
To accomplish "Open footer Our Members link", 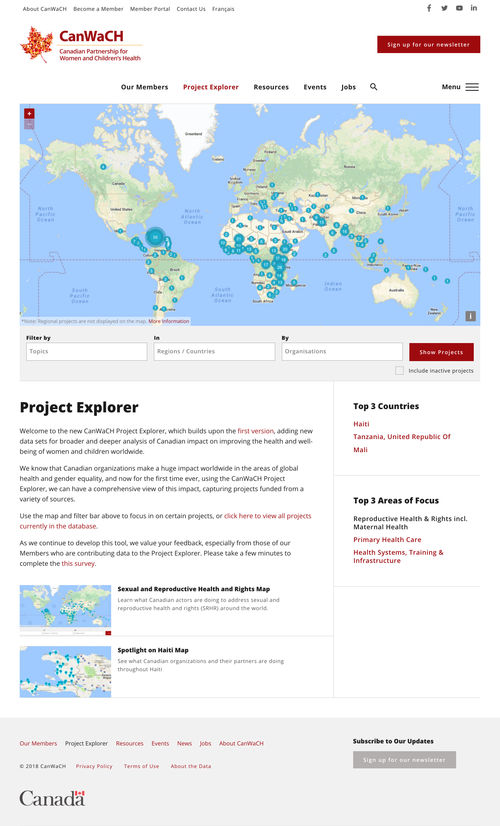I will click(x=38, y=743).
